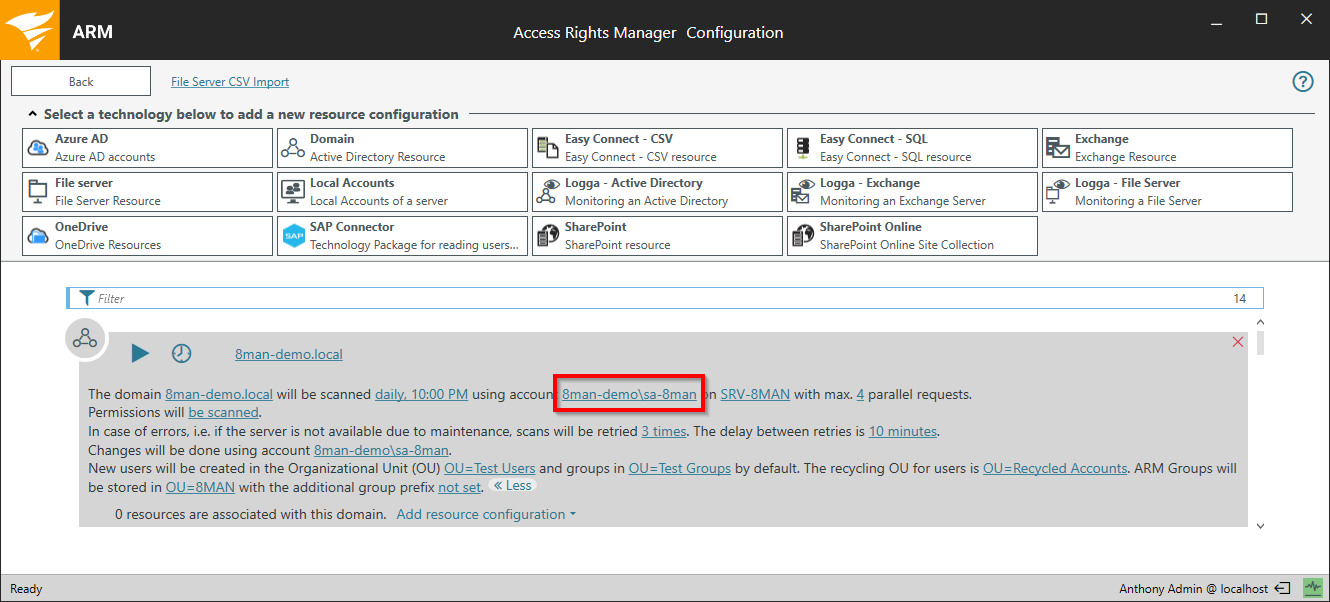Collapse details with the Less toggle

(x=513, y=486)
